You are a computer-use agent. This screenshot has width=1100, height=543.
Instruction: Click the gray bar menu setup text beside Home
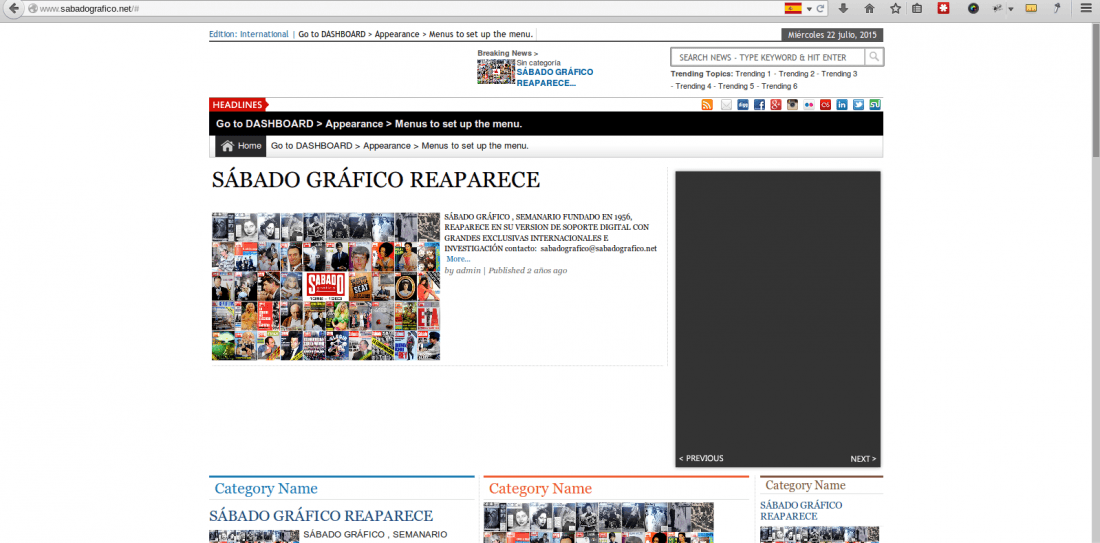pos(400,146)
